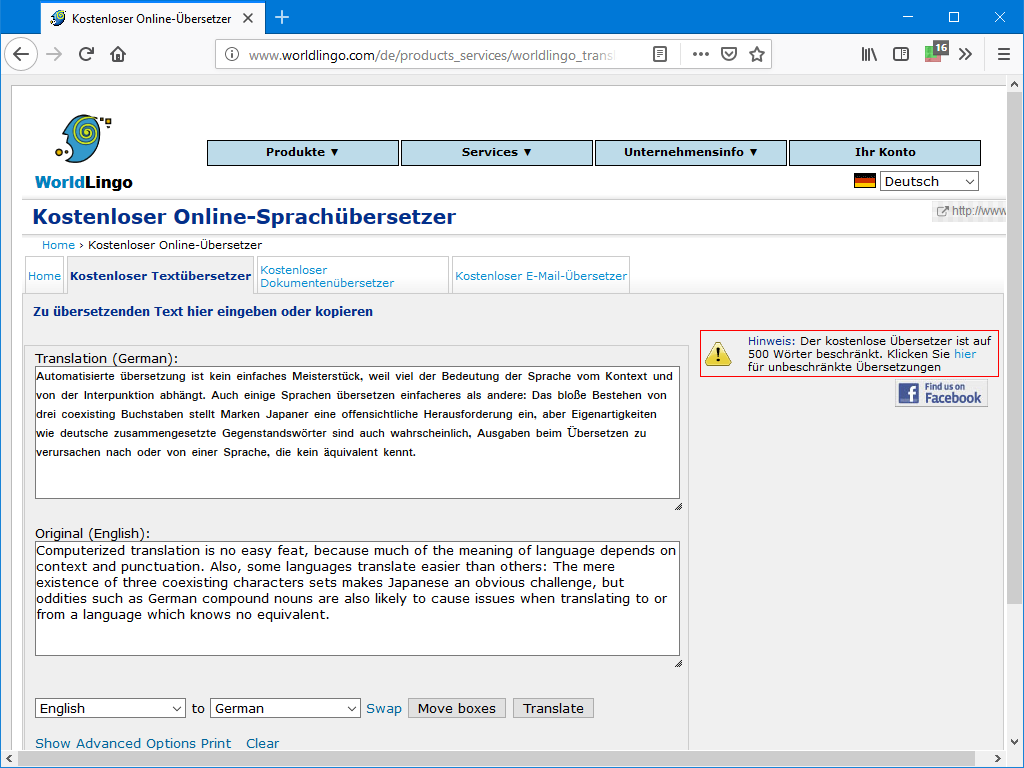This screenshot has height=768, width=1024.
Task: Go to Ihr Konto
Action: (885, 152)
